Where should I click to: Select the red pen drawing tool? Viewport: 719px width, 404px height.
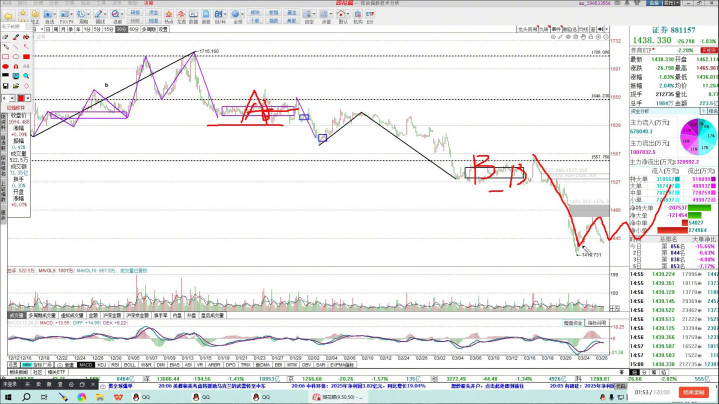coord(16,37)
